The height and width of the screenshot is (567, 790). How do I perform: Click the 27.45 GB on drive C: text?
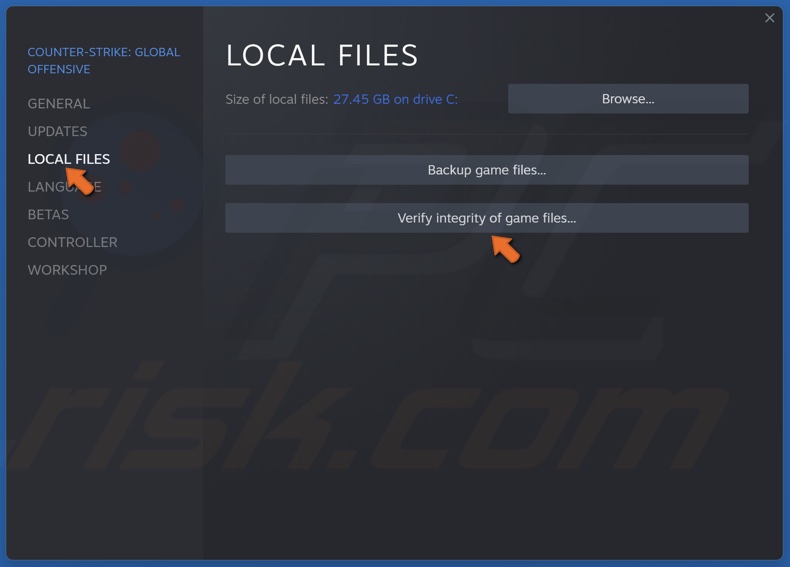pos(396,99)
